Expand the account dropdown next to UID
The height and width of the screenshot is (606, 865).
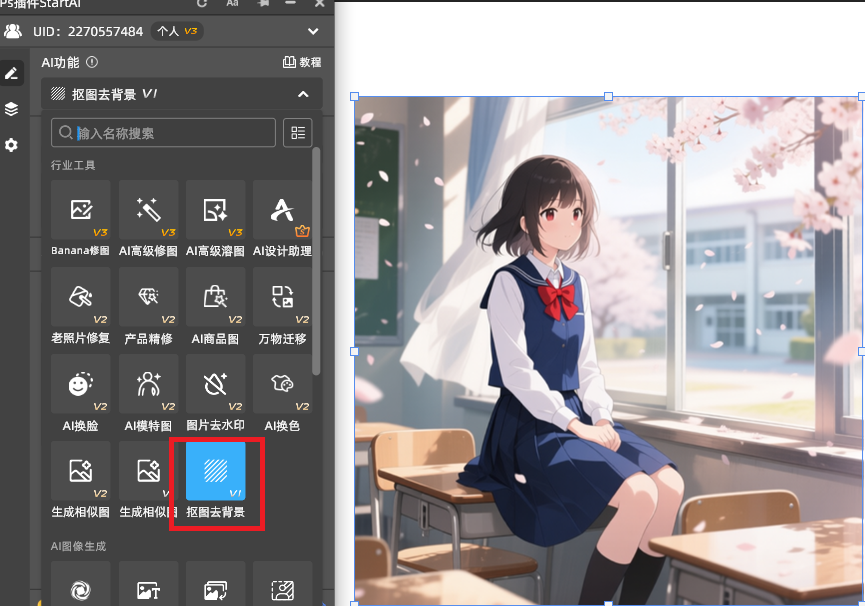tap(313, 32)
